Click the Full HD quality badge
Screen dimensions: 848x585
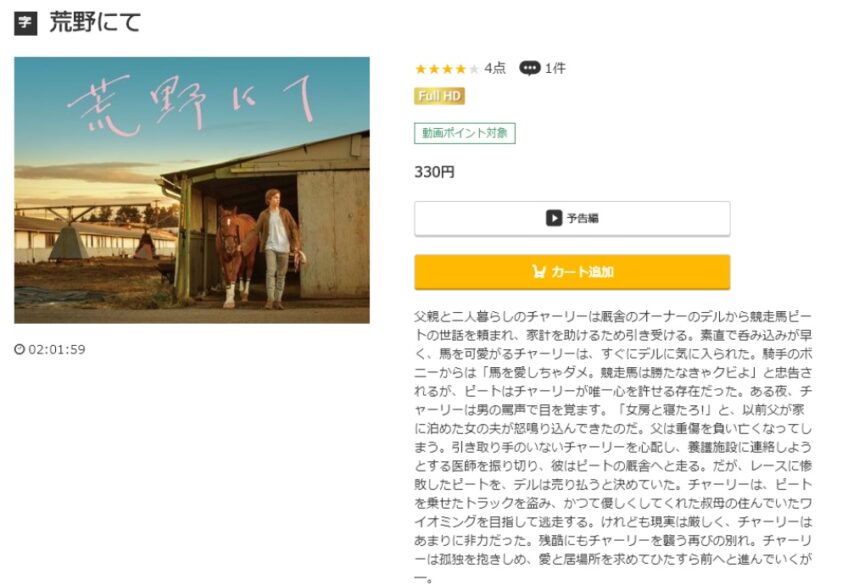(x=440, y=96)
